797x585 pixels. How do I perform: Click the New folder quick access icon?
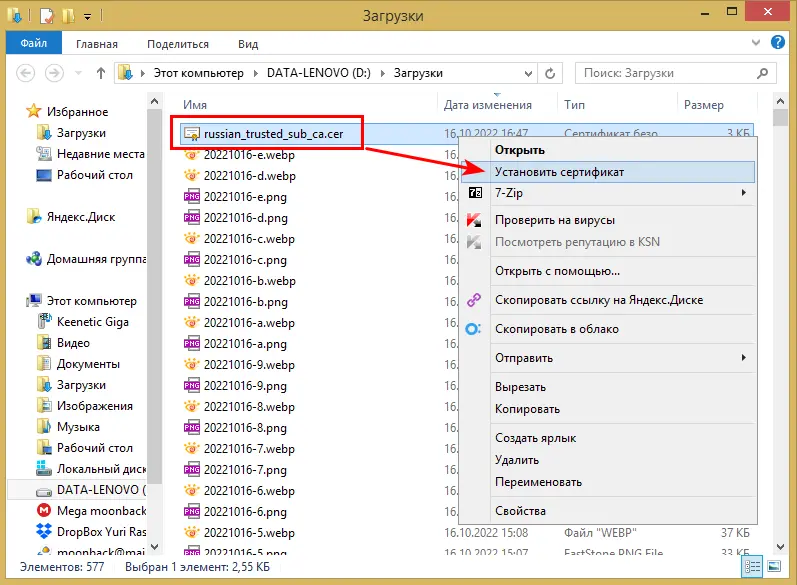click(x=68, y=16)
